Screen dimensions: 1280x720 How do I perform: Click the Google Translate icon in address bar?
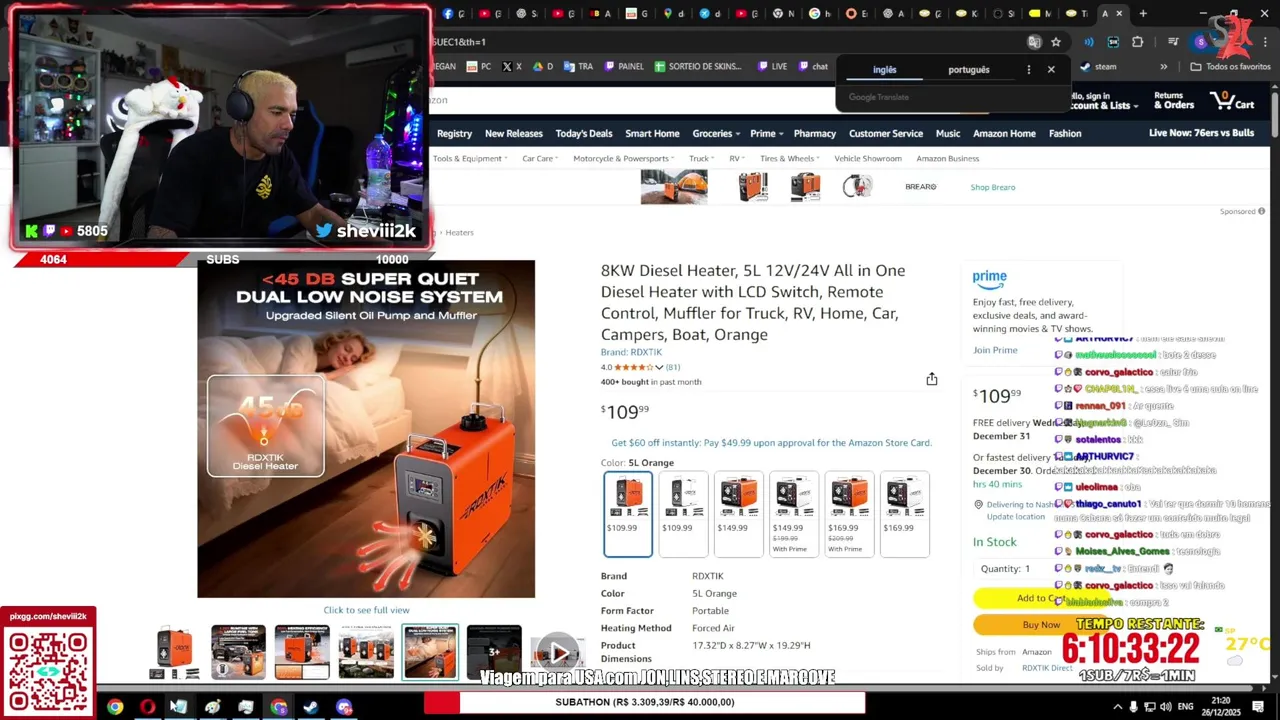point(1034,42)
